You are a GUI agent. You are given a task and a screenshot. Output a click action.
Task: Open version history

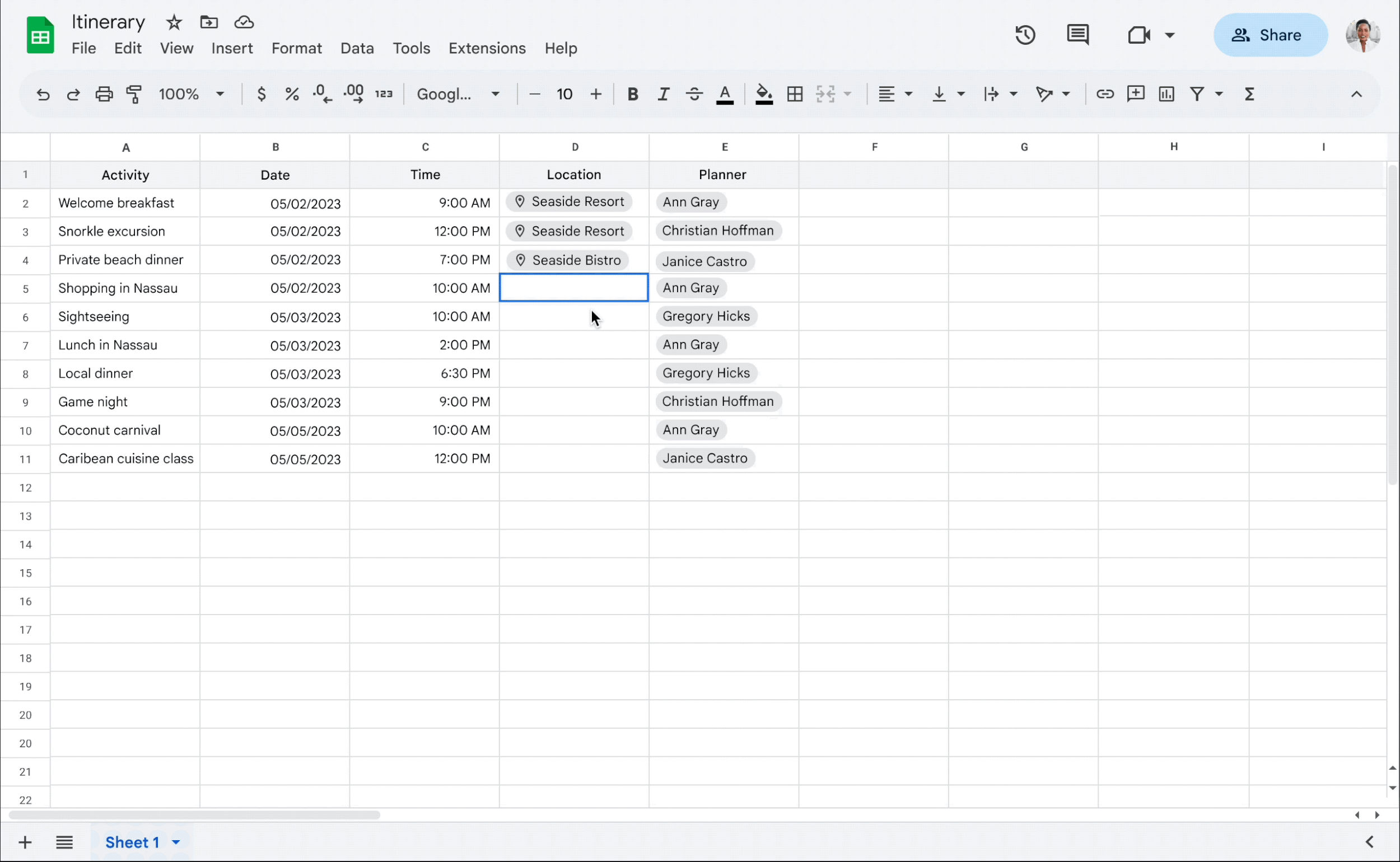pyautogui.click(x=1025, y=35)
